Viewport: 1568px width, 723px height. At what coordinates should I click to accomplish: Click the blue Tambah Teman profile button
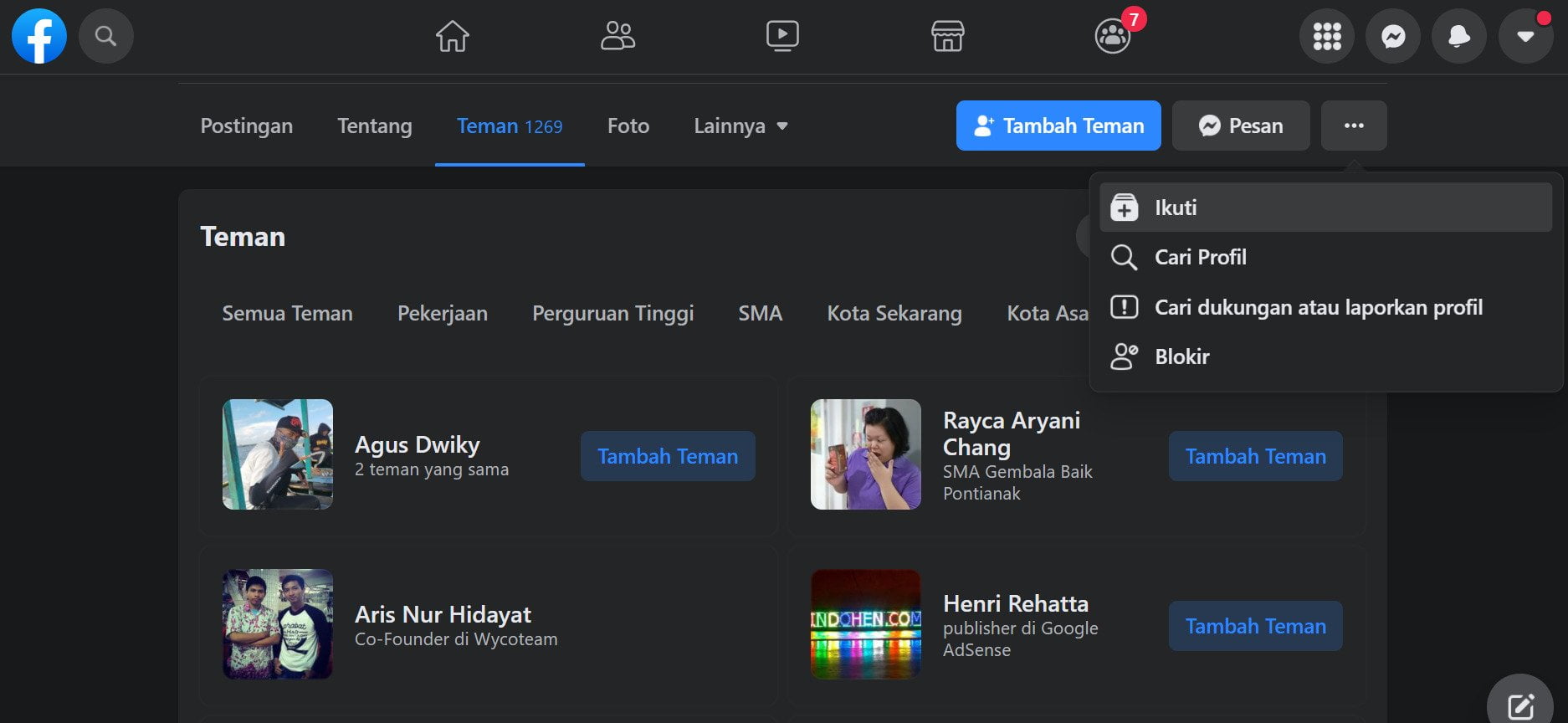click(x=1058, y=126)
